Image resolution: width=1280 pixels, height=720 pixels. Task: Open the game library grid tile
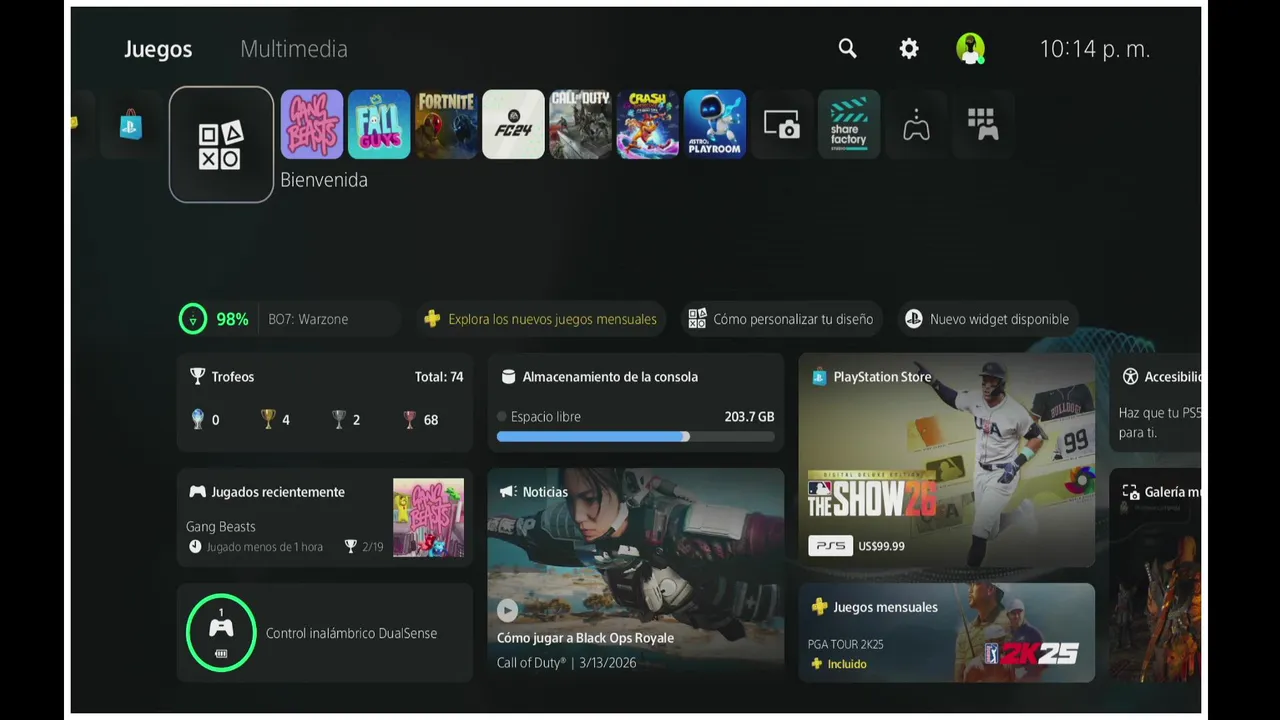(x=983, y=124)
